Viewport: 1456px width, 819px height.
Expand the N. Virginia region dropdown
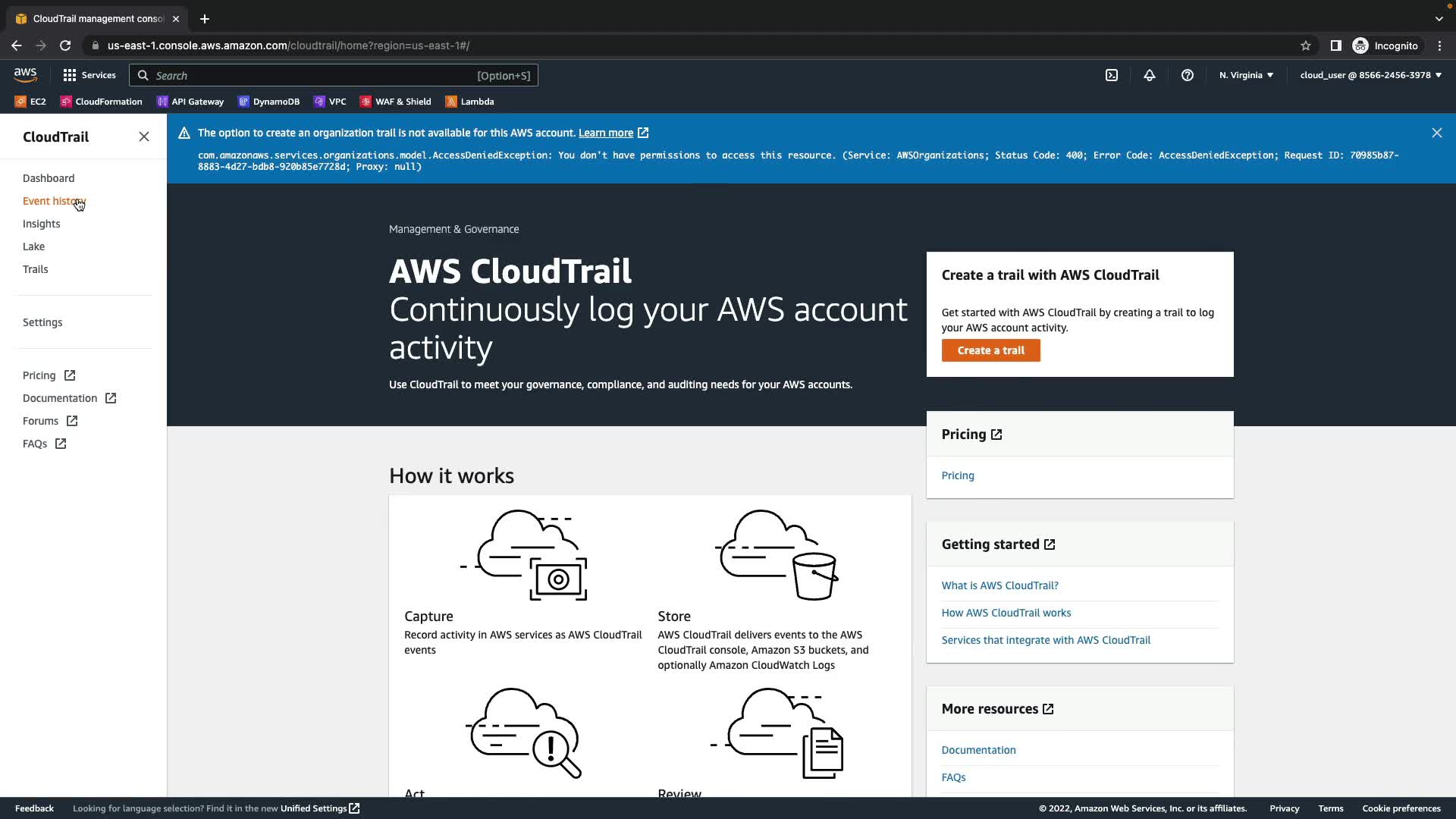pos(1246,75)
